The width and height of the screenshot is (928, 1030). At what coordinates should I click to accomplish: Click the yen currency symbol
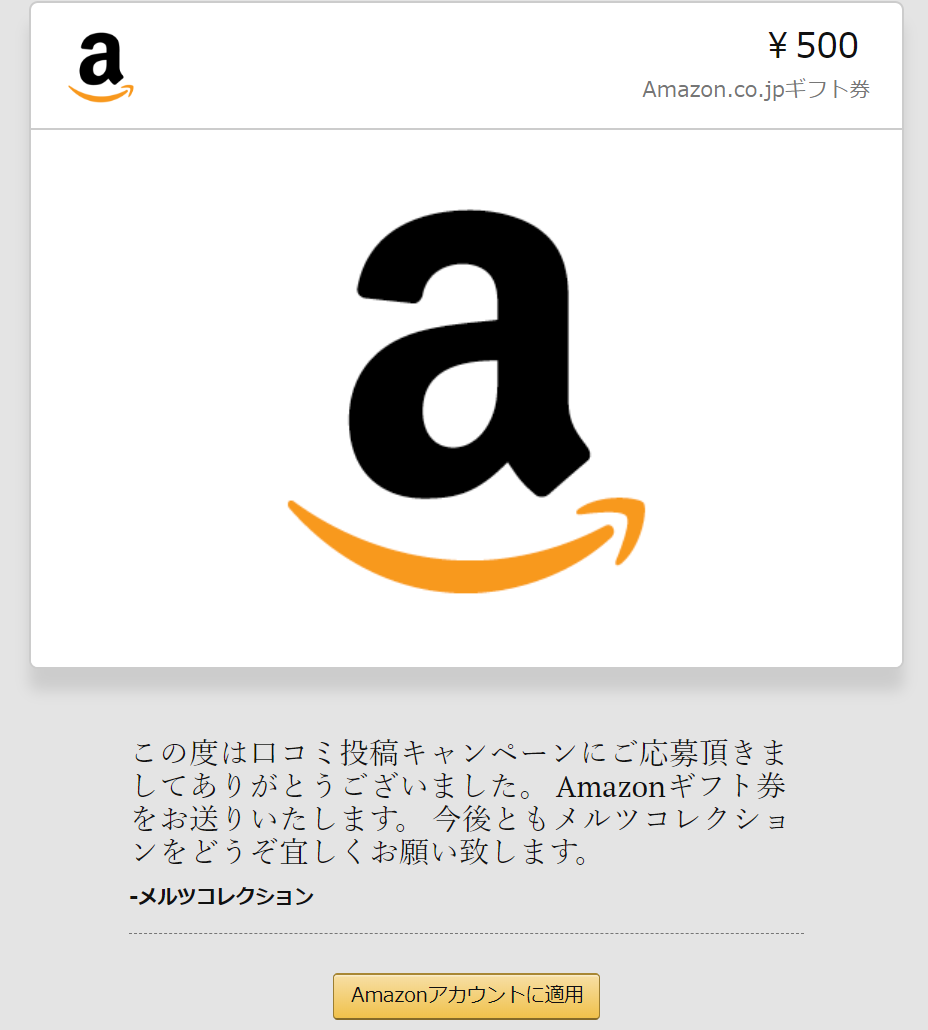tap(778, 46)
